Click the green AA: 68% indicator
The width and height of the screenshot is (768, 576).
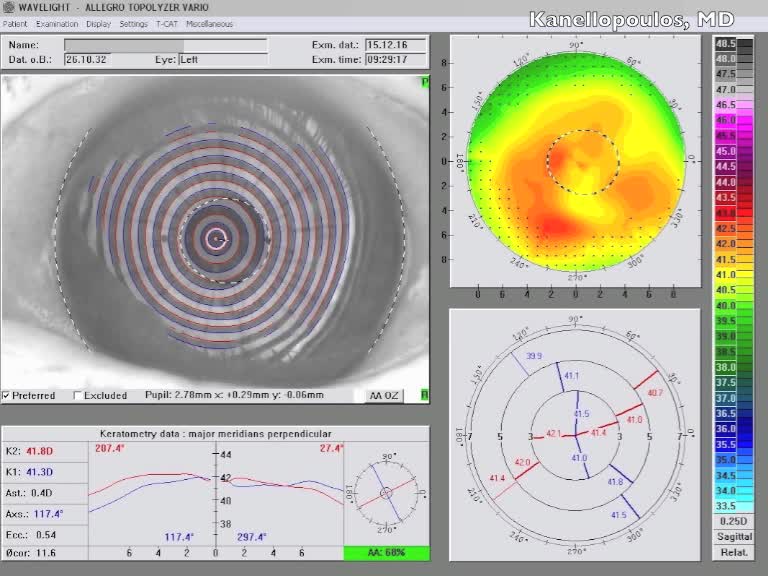pos(386,553)
